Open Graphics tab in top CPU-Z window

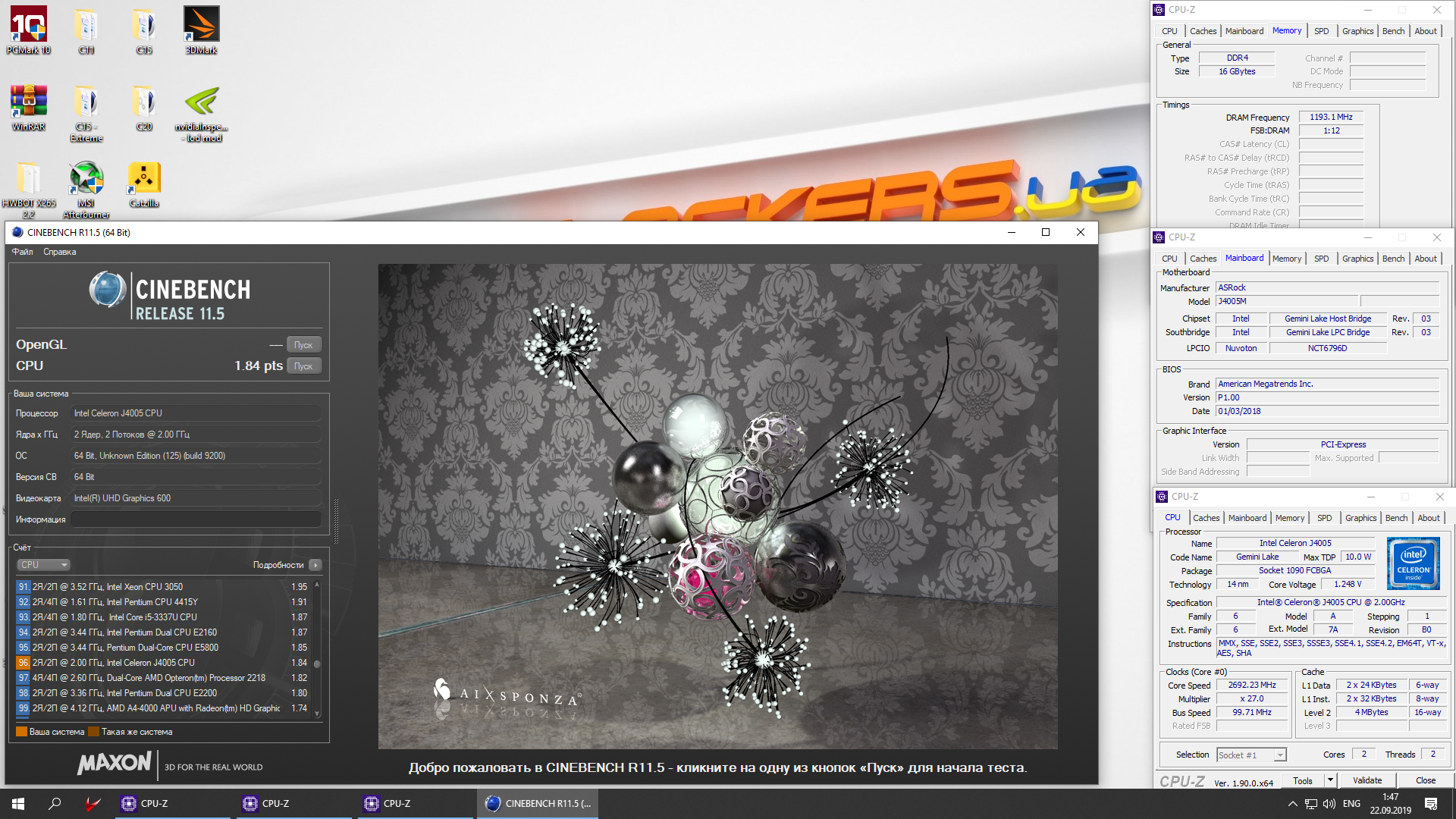pyautogui.click(x=1357, y=31)
